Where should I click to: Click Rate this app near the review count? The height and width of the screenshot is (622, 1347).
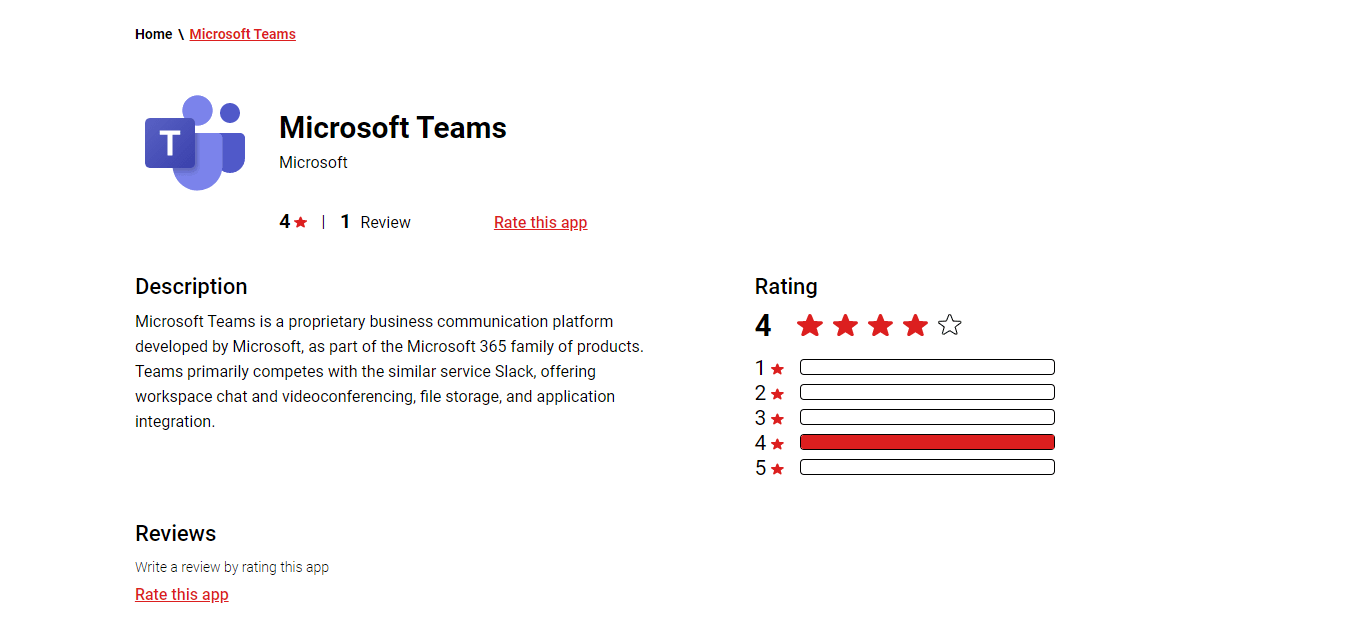(x=540, y=222)
